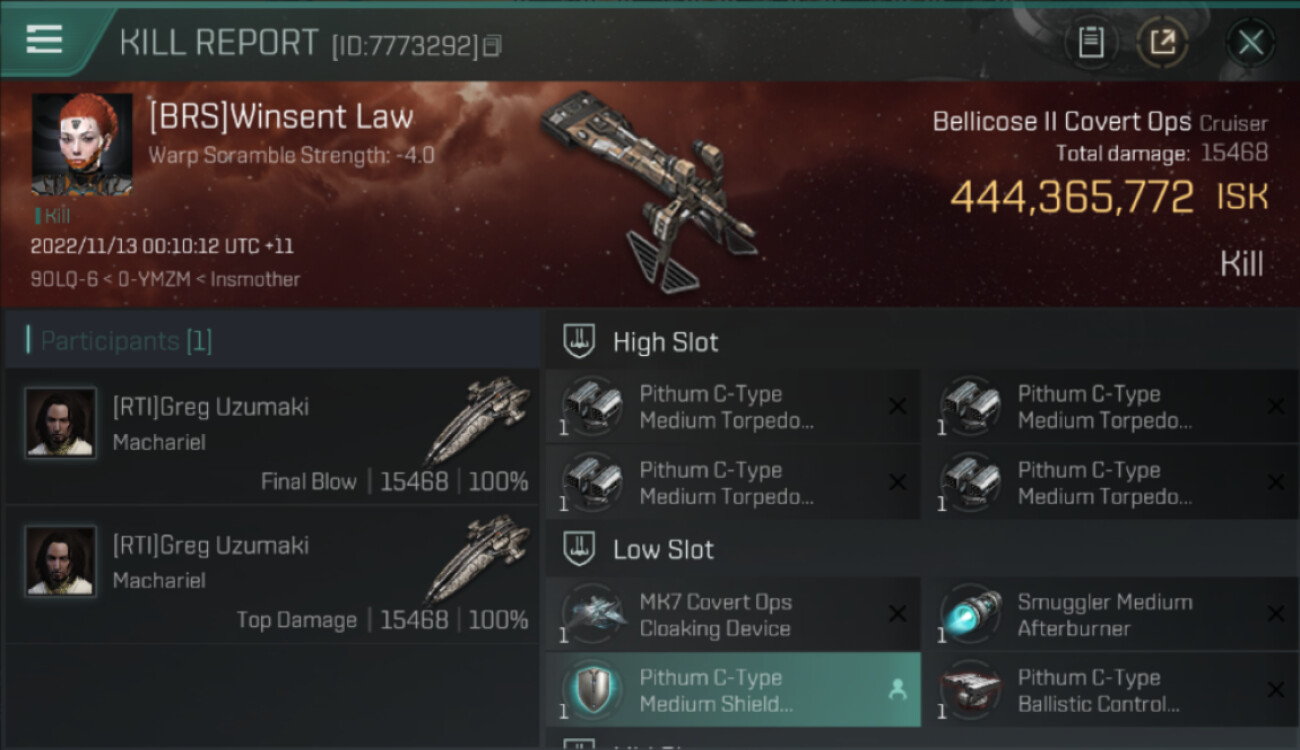Click the X mark on Cloaking Device row

click(897, 614)
